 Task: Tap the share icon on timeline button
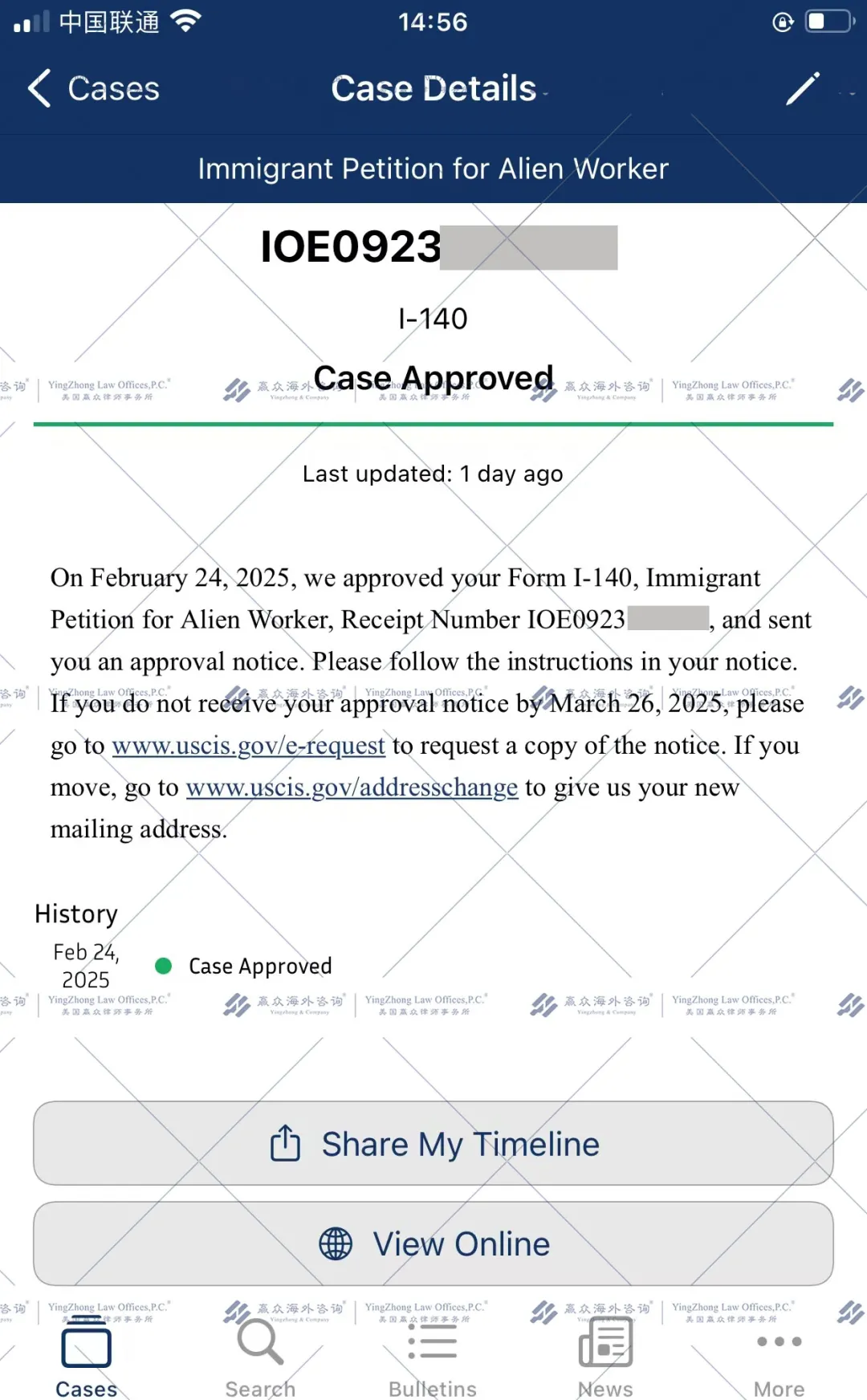tap(285, 1143)
